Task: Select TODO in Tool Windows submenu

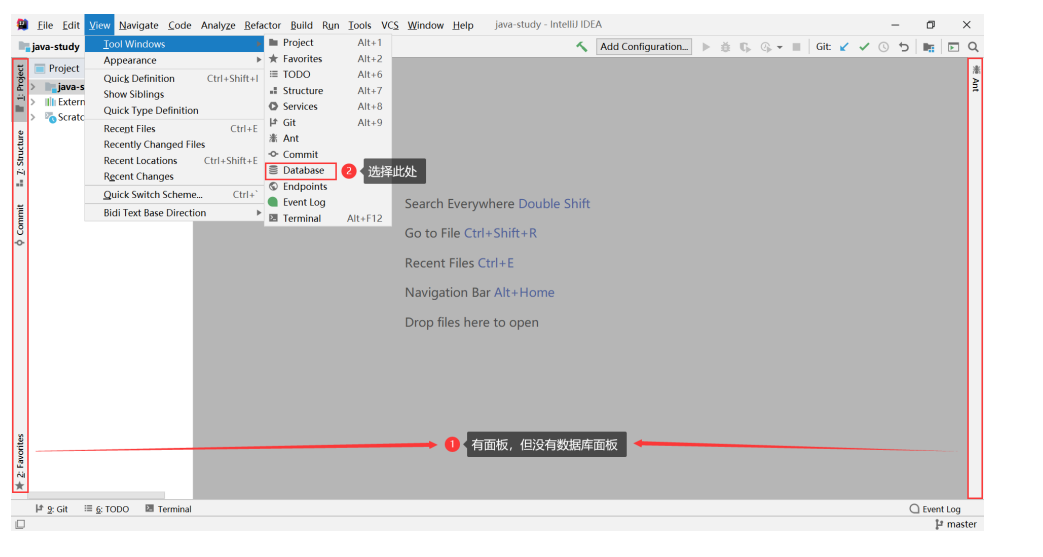Action: point(327,75)
